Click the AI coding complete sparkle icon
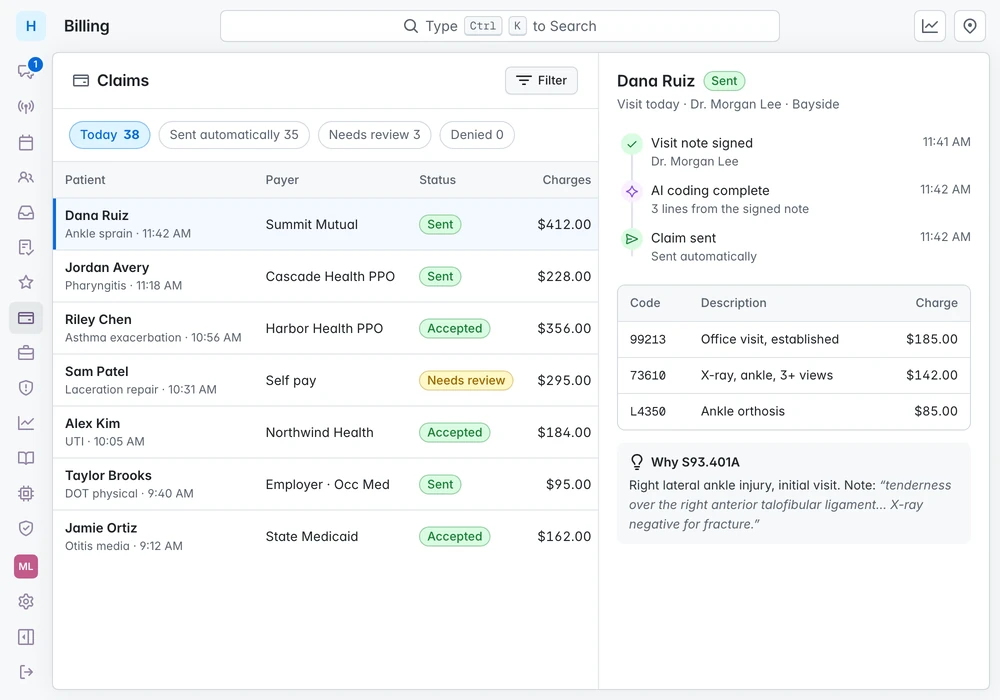The width and height of the screenshot is (1000, 700). pos(632,191)
